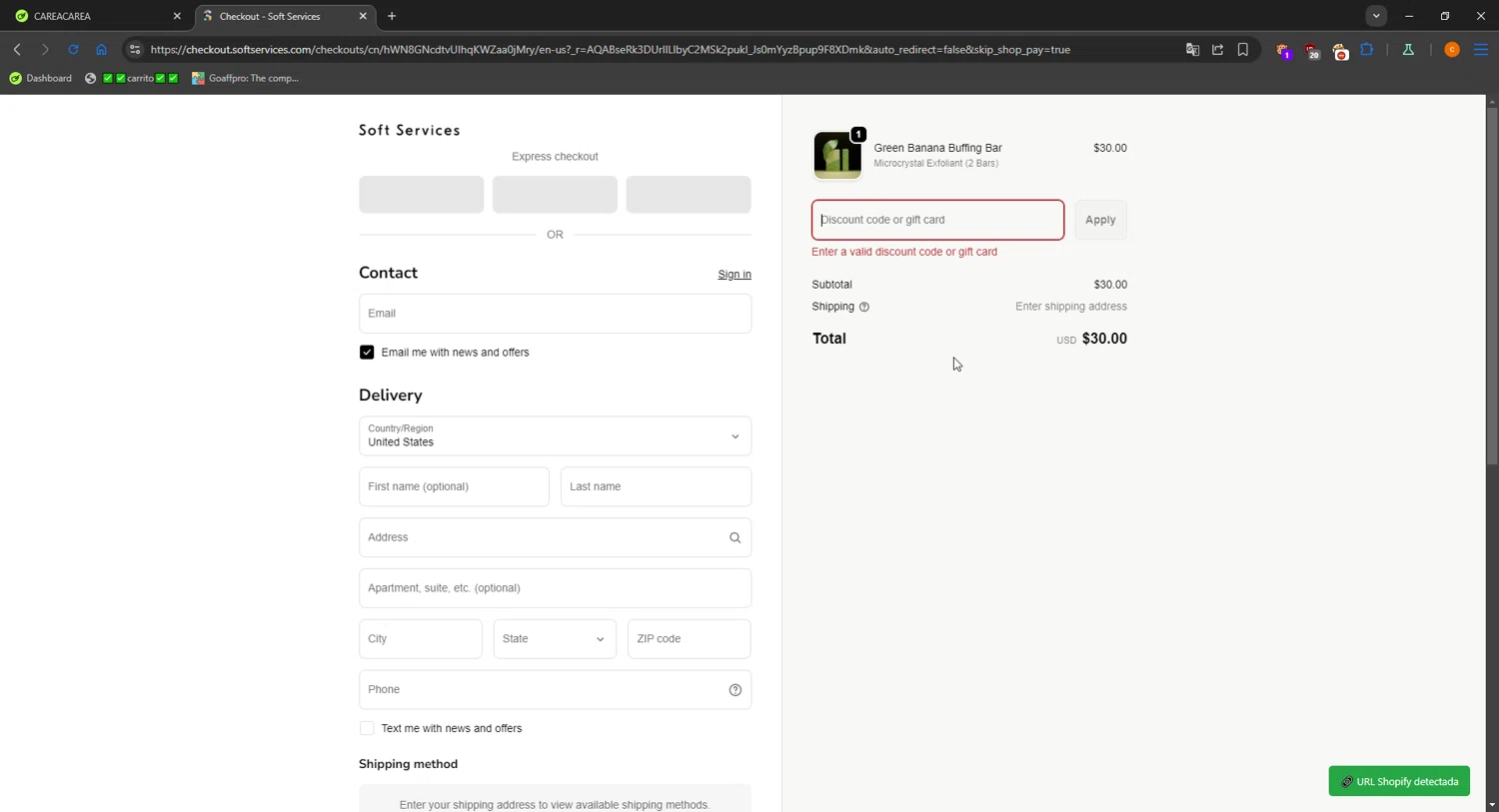
Task: Toggle Email me with news and offers
Action: coord(367,353)
